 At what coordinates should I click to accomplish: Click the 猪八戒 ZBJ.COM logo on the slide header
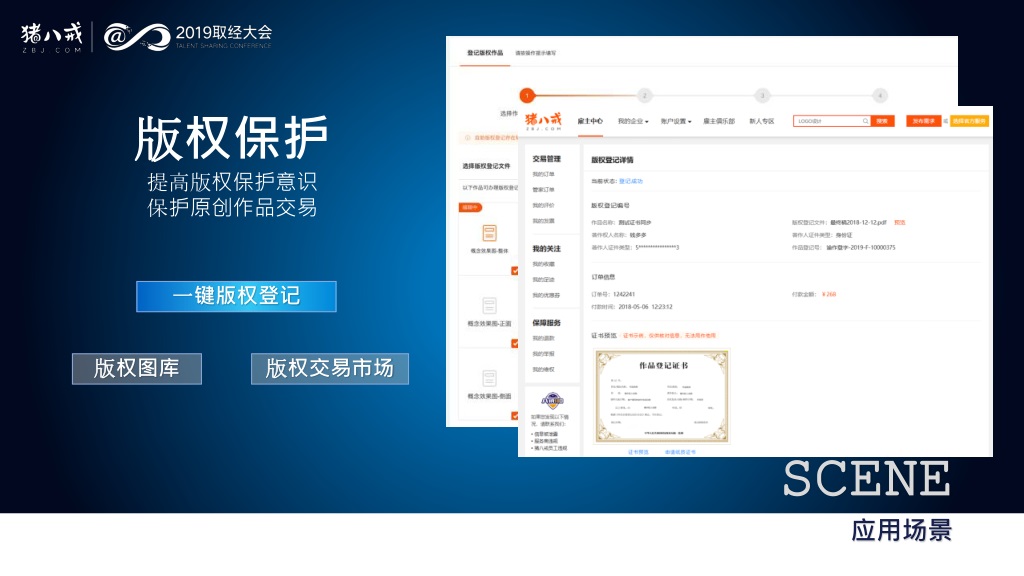tap(52, 38)
